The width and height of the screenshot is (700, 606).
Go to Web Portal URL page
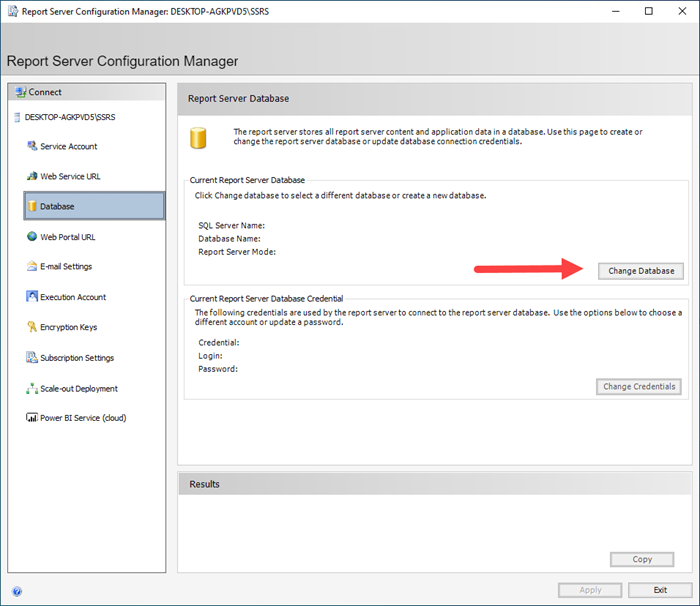pos(67,237)
